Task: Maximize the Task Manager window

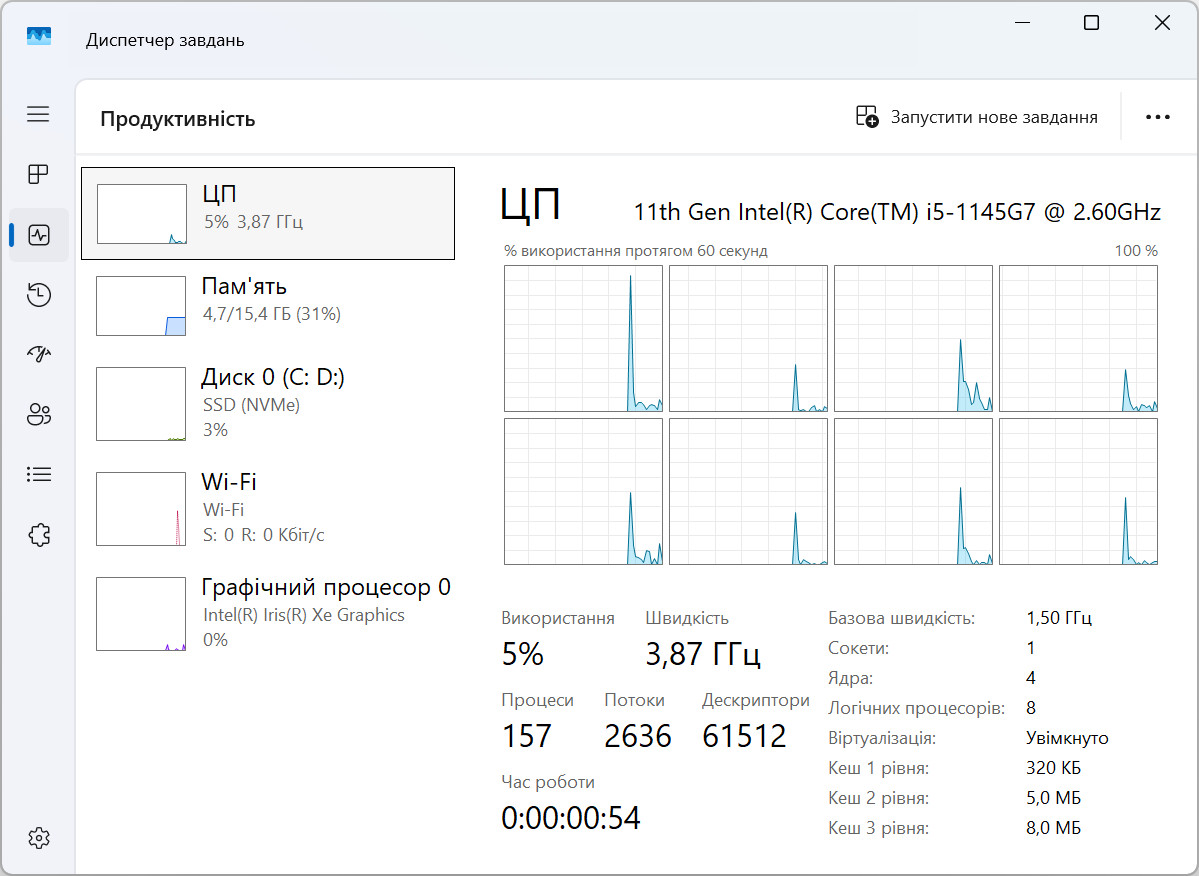Action: click(x=1091, y=23)
